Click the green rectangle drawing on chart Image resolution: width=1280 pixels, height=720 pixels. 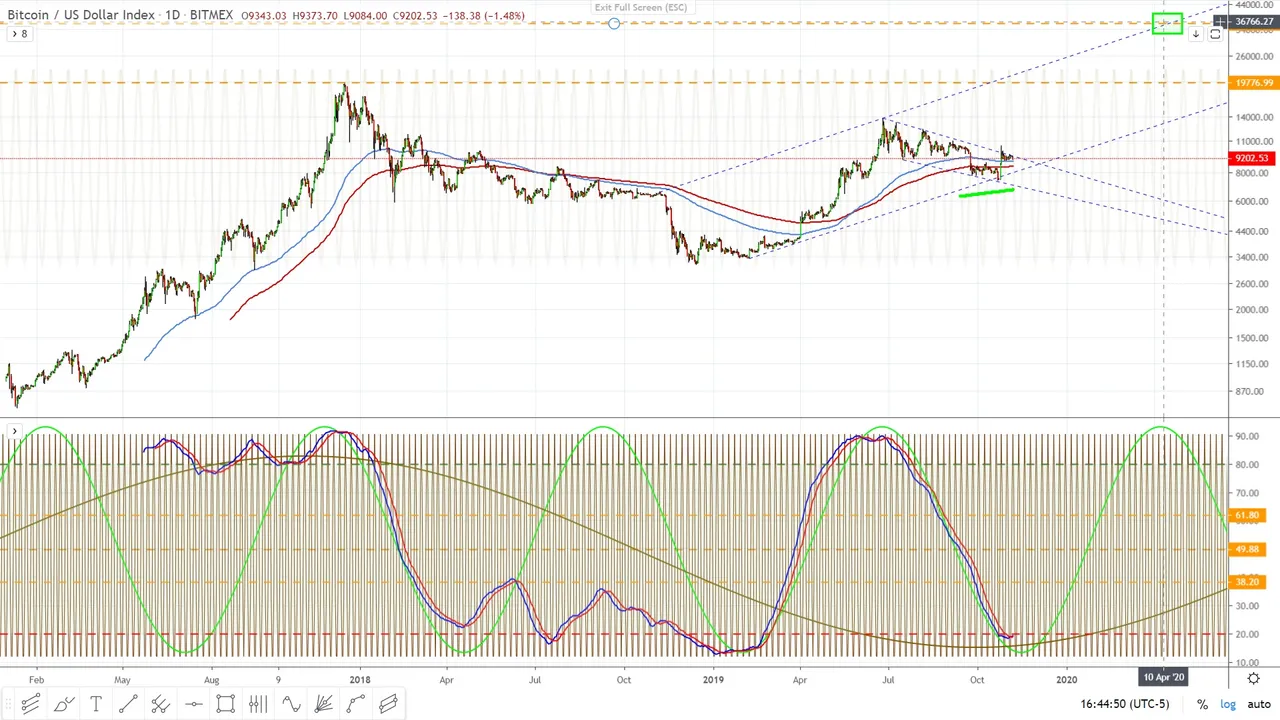[1167, 23]
